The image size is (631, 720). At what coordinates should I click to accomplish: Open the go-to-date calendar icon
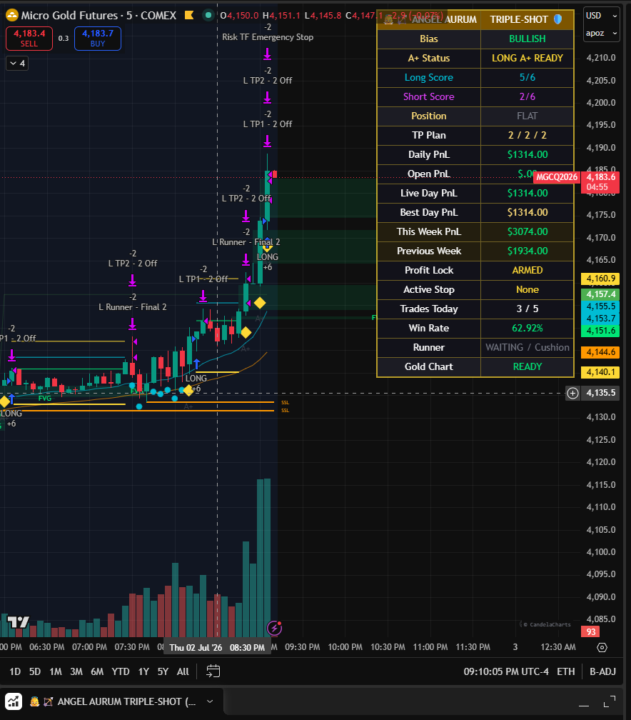tap(213, 671)
